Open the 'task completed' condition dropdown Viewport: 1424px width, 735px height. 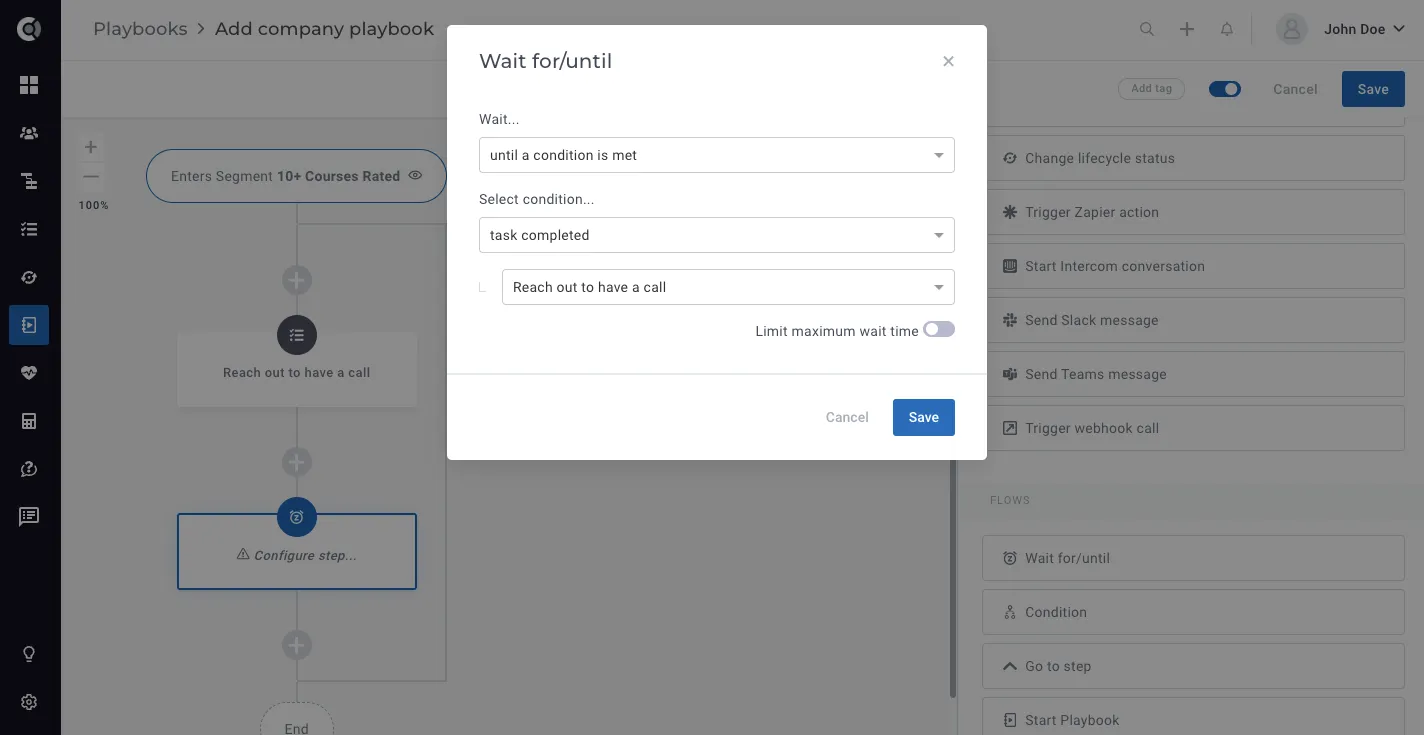click(x=717, y=235)
